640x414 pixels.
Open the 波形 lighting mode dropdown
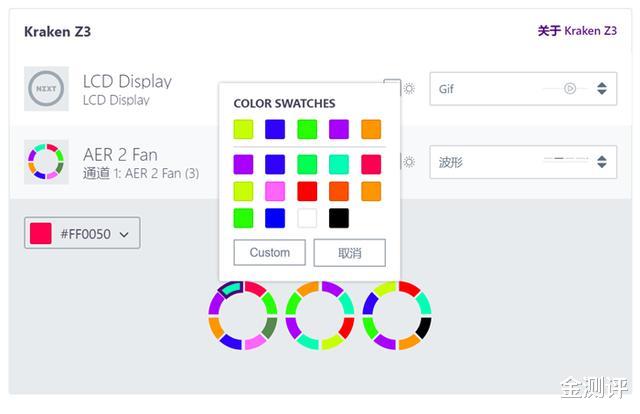tap(523, 162)
